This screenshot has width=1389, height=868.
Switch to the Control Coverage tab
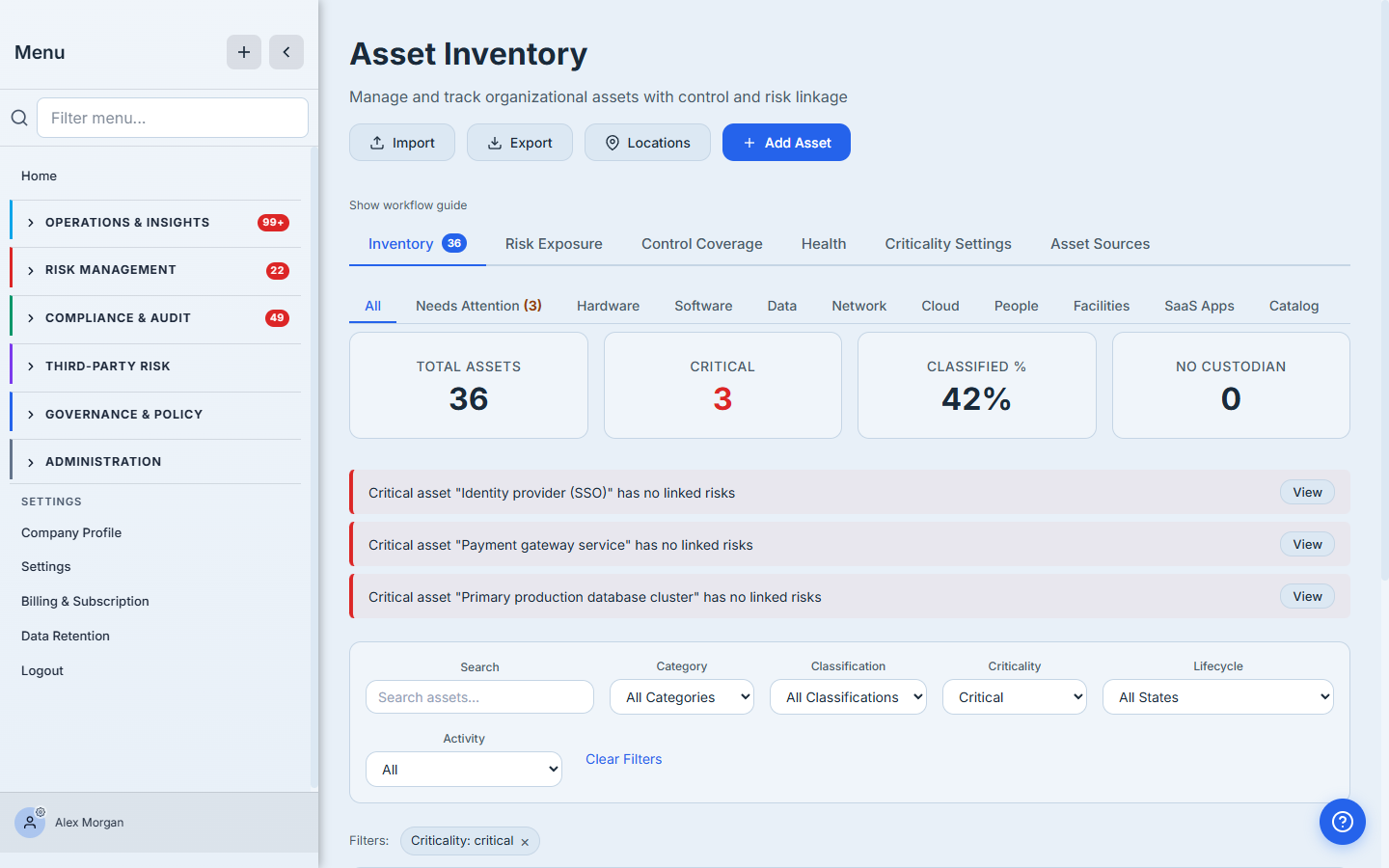click(702, 244)
